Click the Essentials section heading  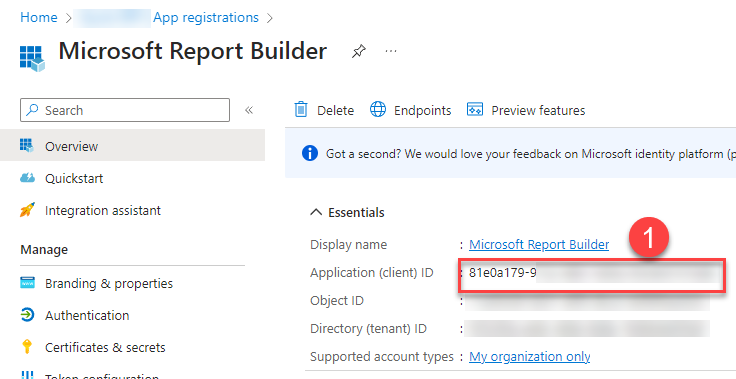click(356, 213)
